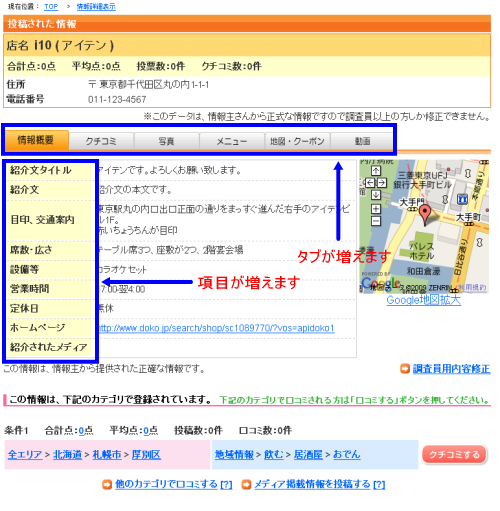Click the メディア掲載情報を投稿する link
This screenshot has width=500, height=511.
click(312, 484)
